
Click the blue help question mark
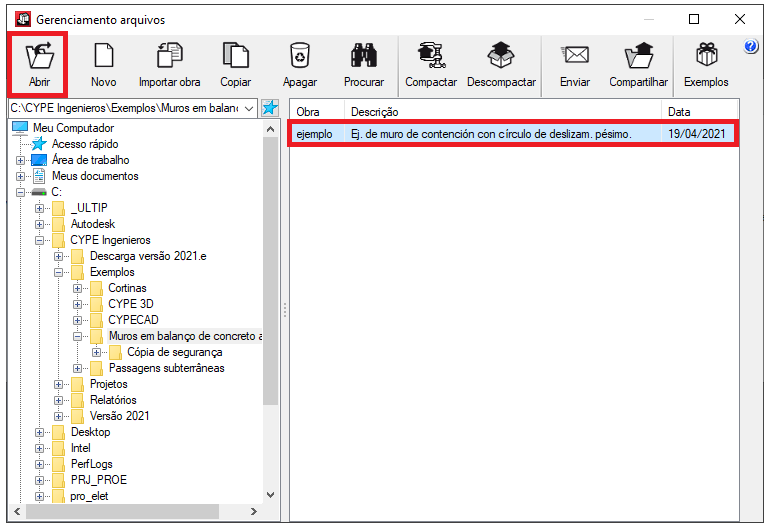click(751, 47)
